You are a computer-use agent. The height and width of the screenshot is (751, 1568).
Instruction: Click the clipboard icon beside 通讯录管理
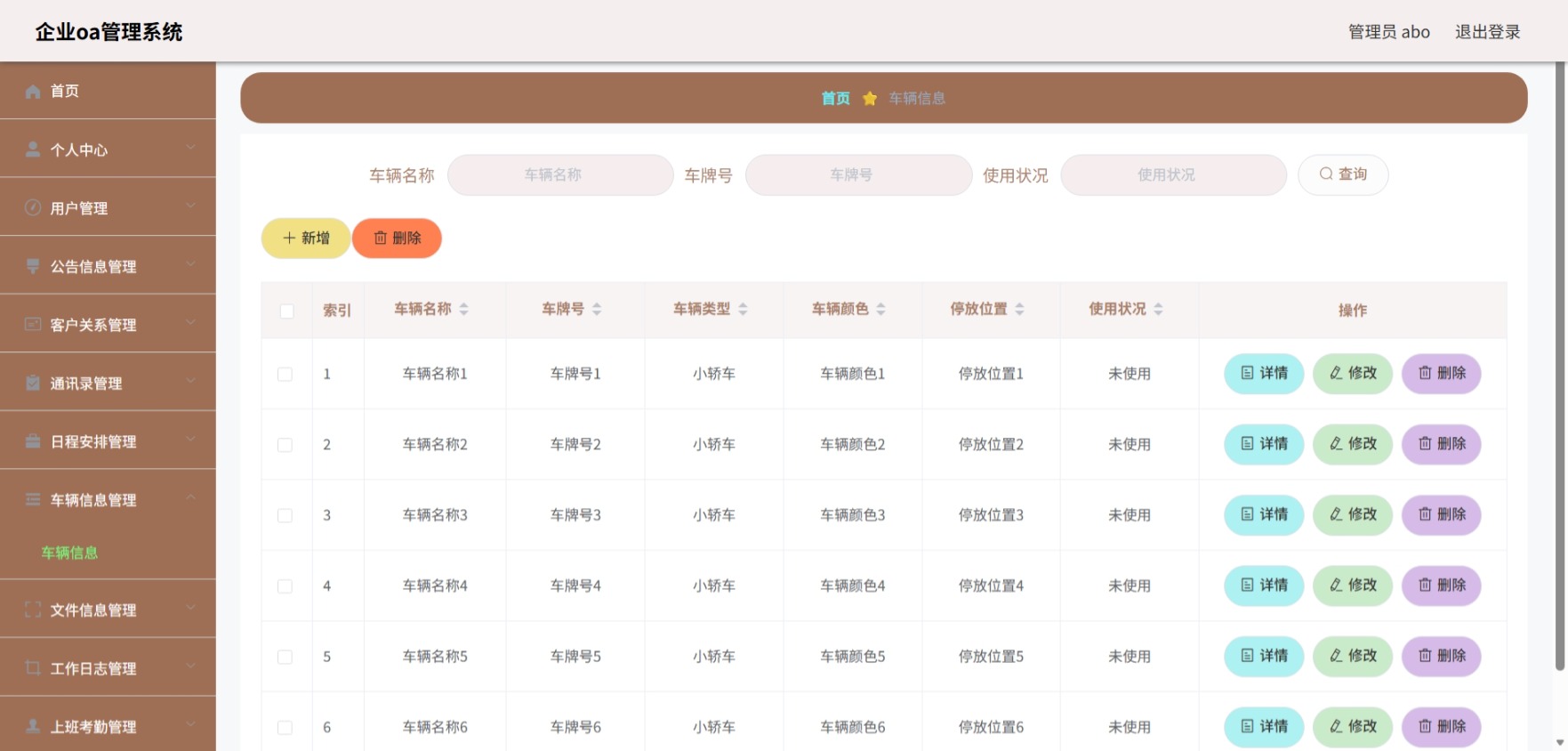[33, 383]
